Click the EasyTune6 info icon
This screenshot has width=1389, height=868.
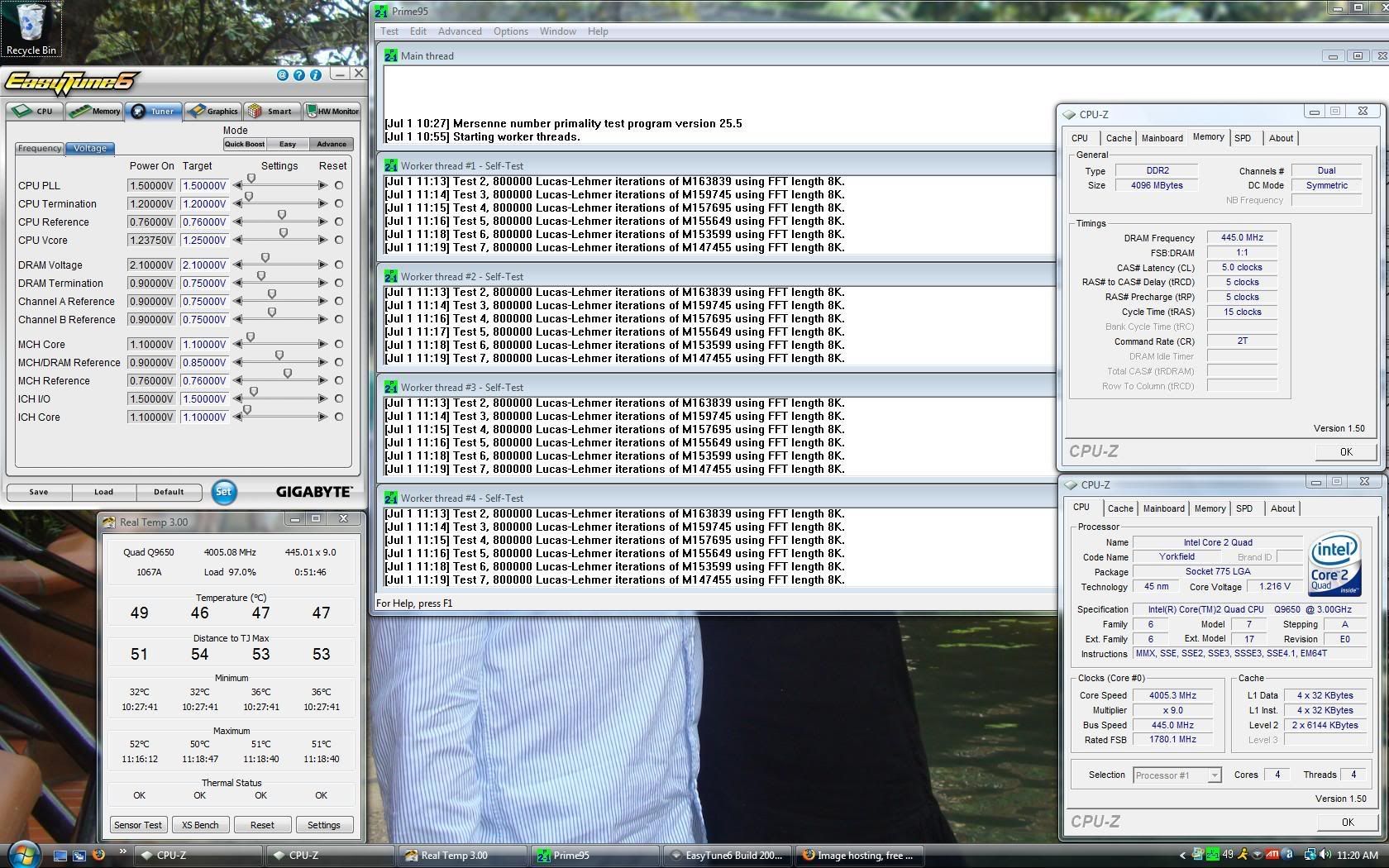point(315,75)
